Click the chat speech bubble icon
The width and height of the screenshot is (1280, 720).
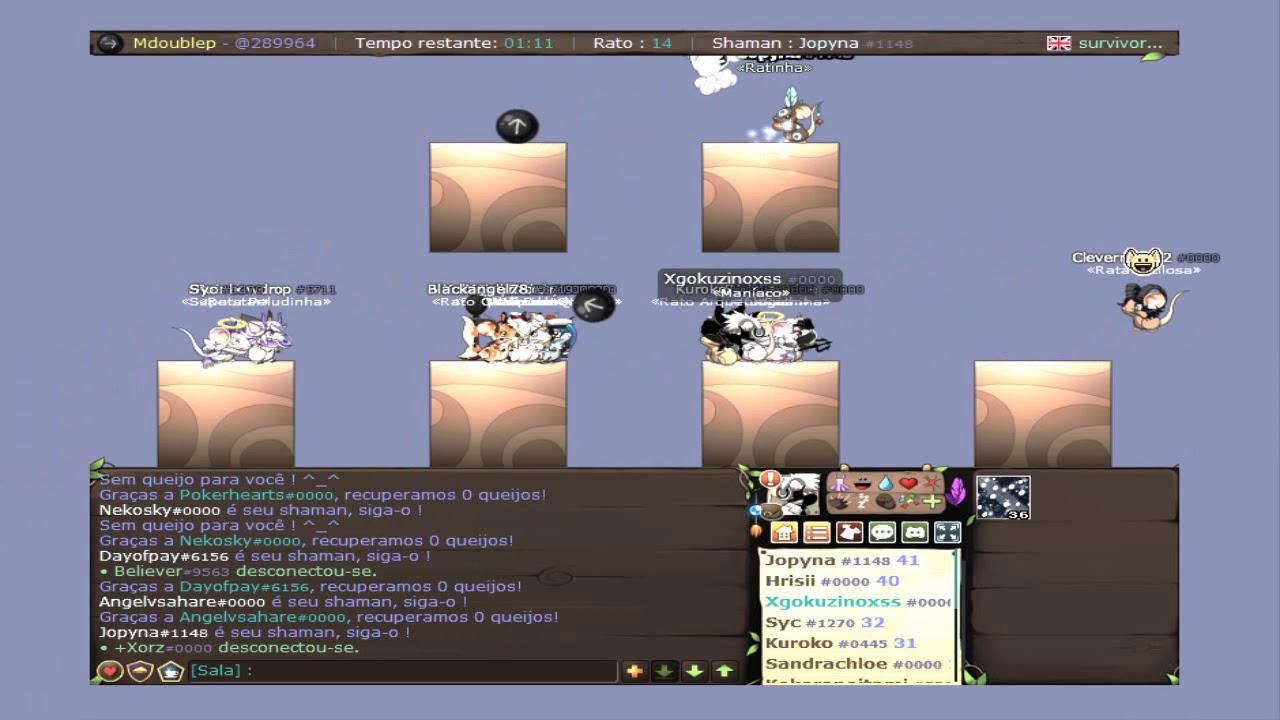(882, 533)
